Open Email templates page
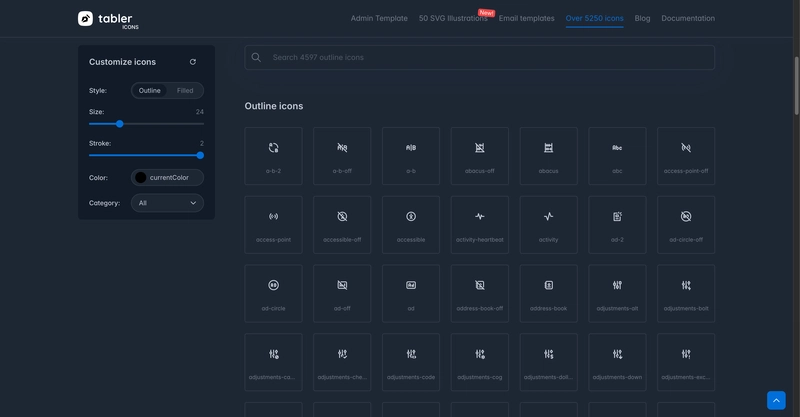Image resolution: width=800 pixels, height=417 pixels. tap(527, 18)
